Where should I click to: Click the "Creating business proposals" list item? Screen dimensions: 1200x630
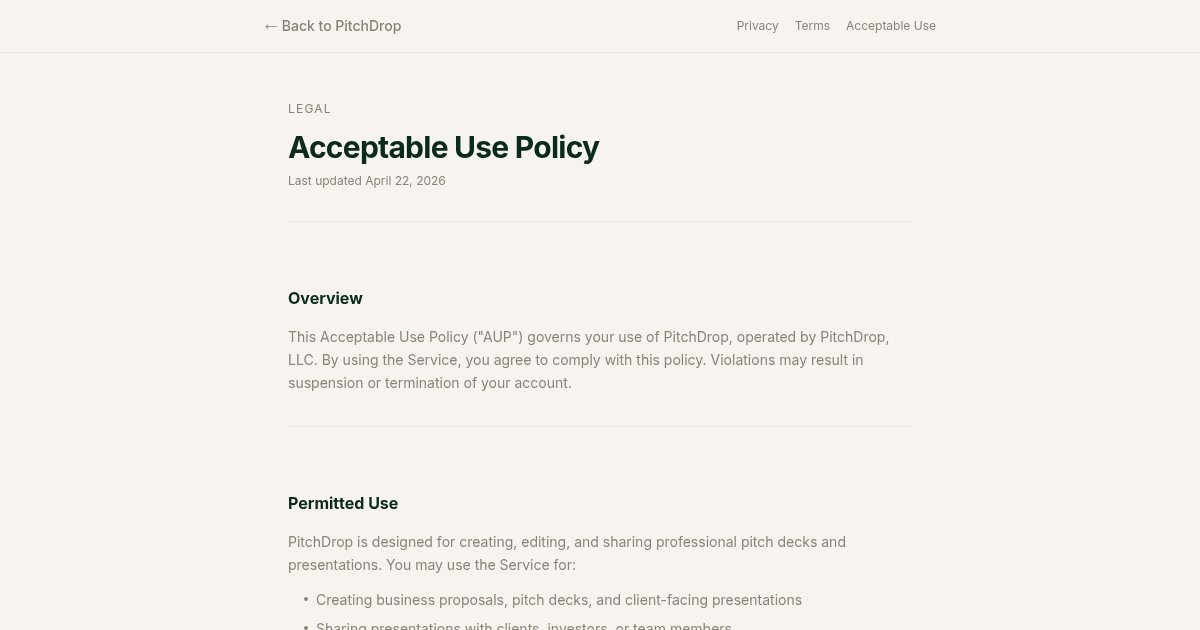pyautogui.click(x=559, y=600)
